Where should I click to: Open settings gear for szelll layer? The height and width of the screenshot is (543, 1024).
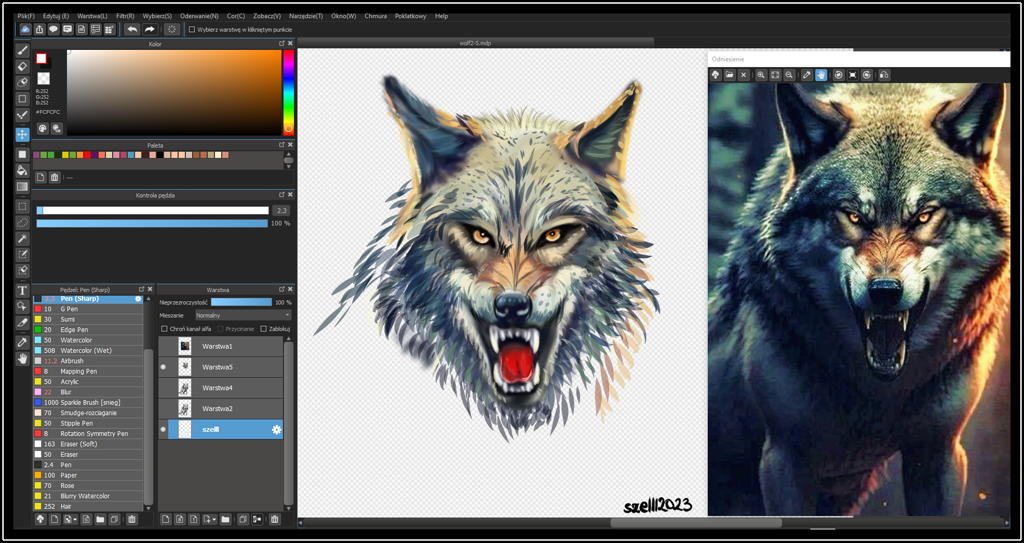click(277, 429)
